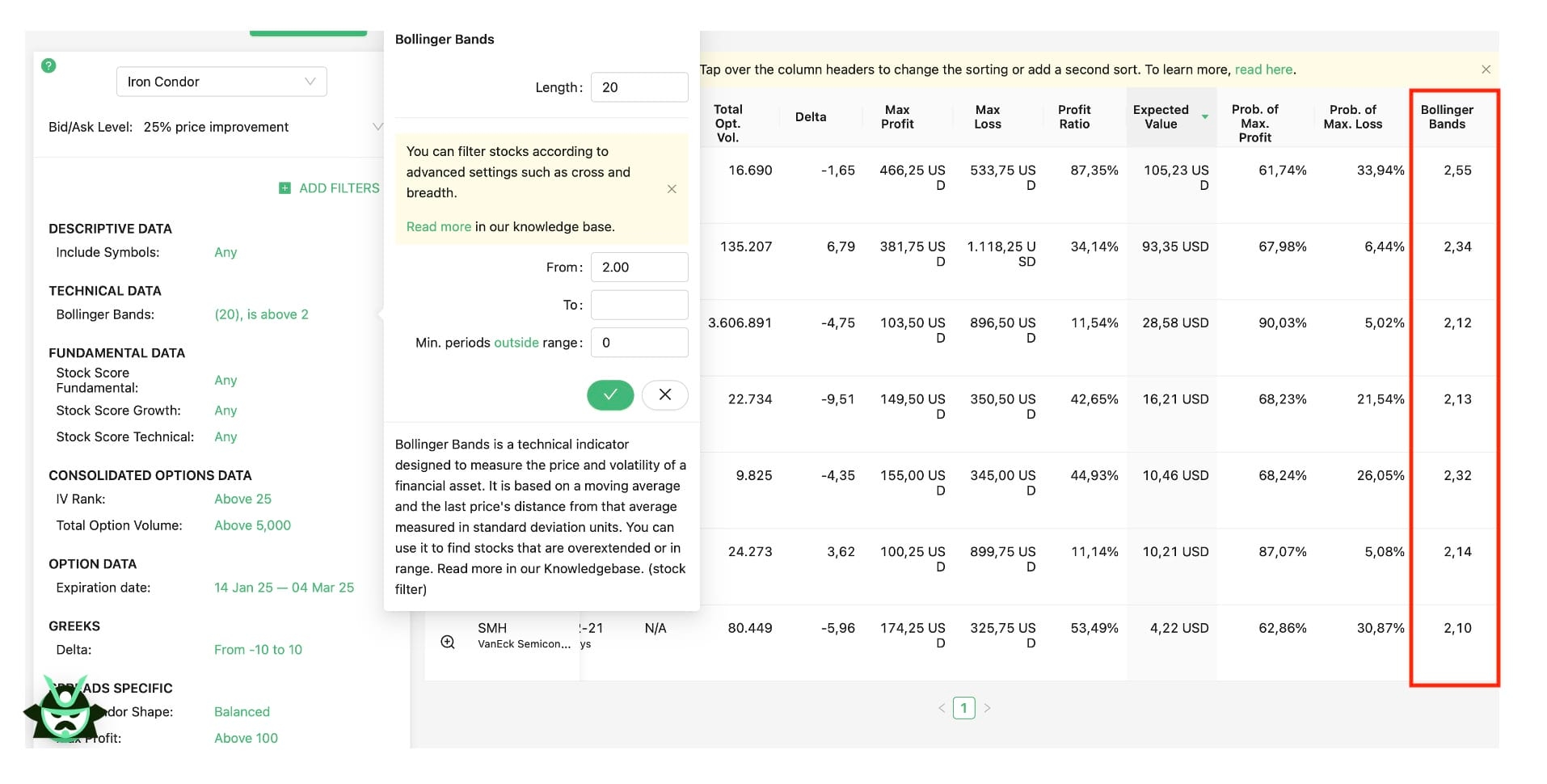Sort by Max Loss column header
Viewport: 1547px width, 784px height.
[x=987, y=117]
